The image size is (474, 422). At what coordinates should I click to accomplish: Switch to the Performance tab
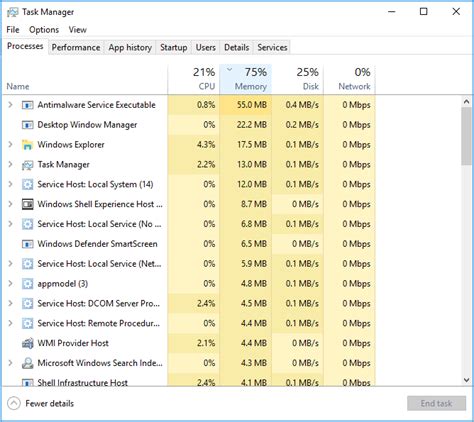click(x=76, y=47)
